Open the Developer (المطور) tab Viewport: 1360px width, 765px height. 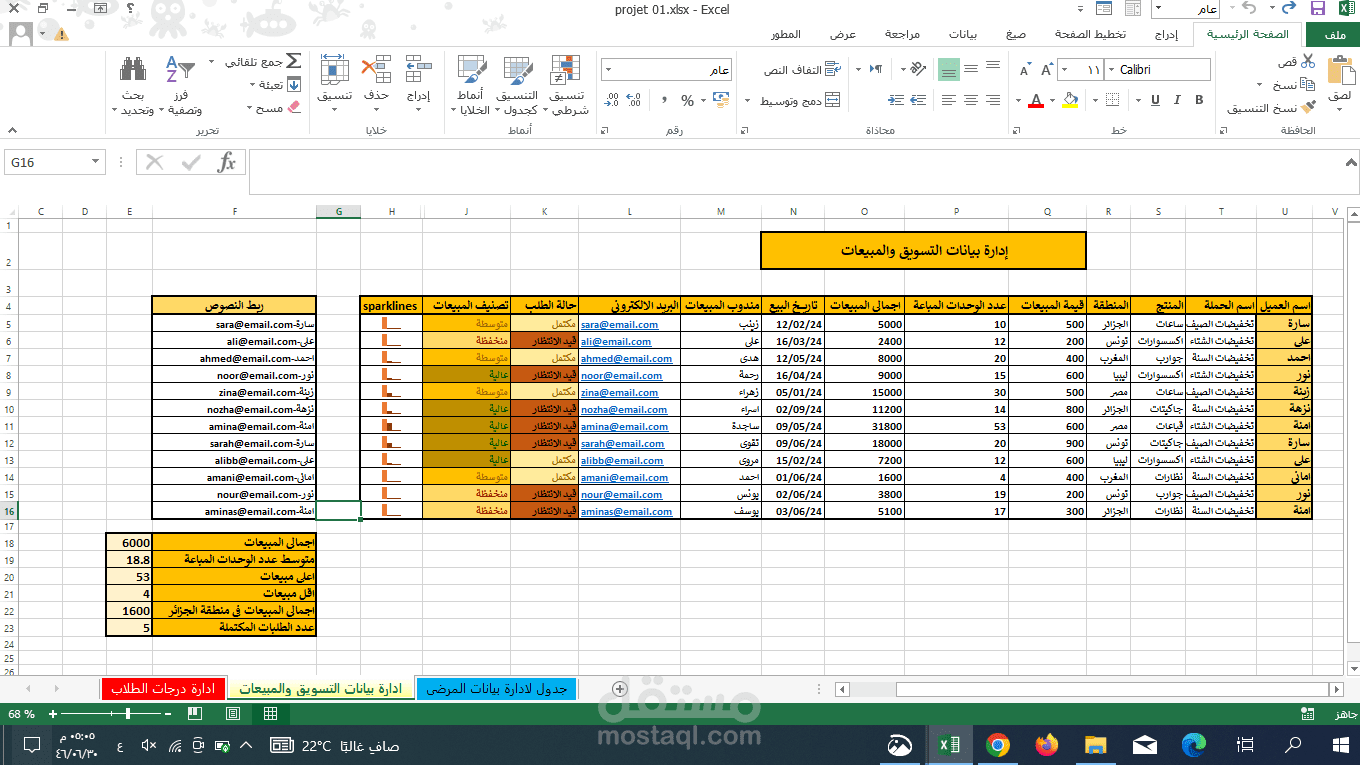click(x=785, y=34)
